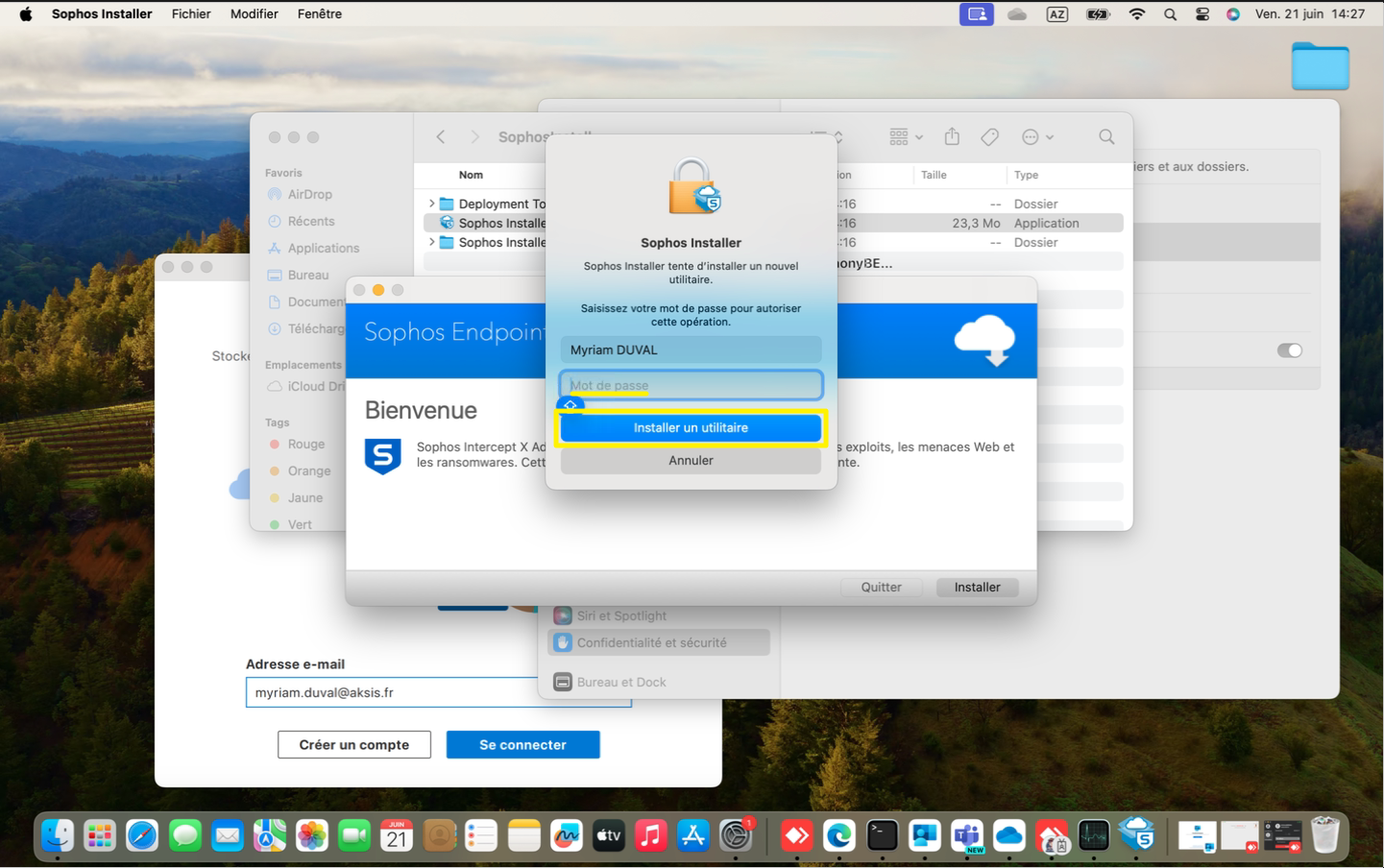Launch Safari from the Dock
The height and width of the screenshot is (868, 1384).
pyautogui.click(x=142, y=836)
